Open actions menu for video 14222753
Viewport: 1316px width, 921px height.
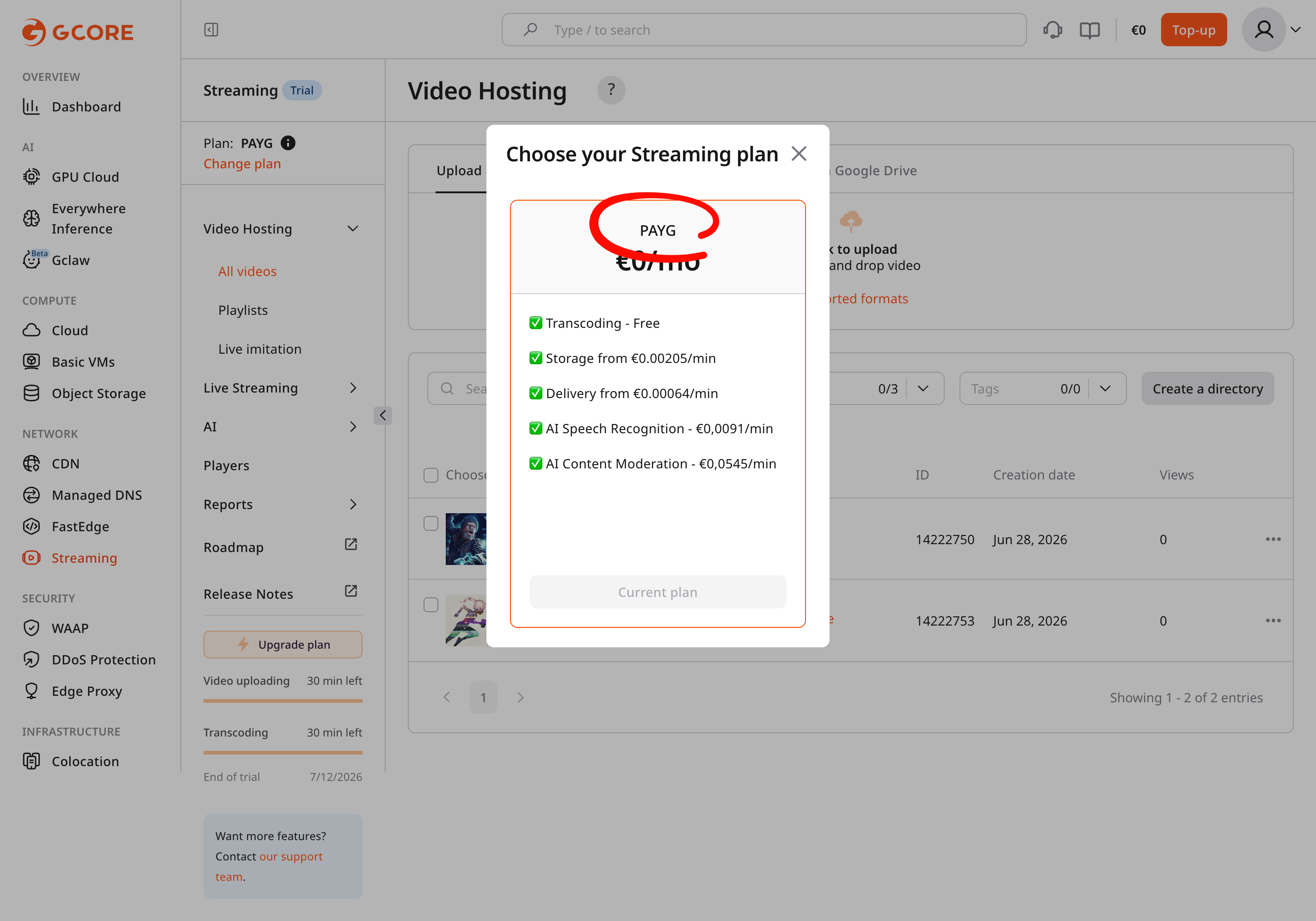pyautogui.click(x=1273, y=620)
